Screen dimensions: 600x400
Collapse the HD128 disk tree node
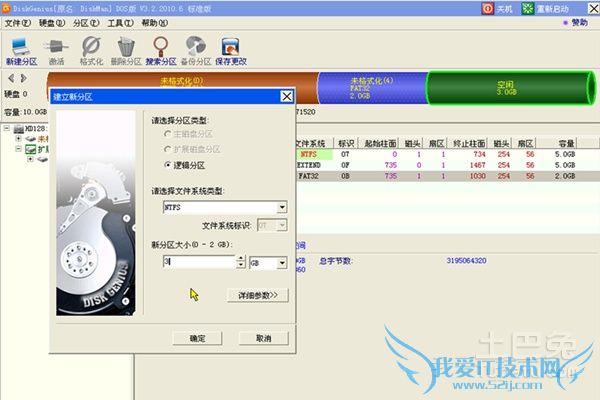tap(7, 128)
